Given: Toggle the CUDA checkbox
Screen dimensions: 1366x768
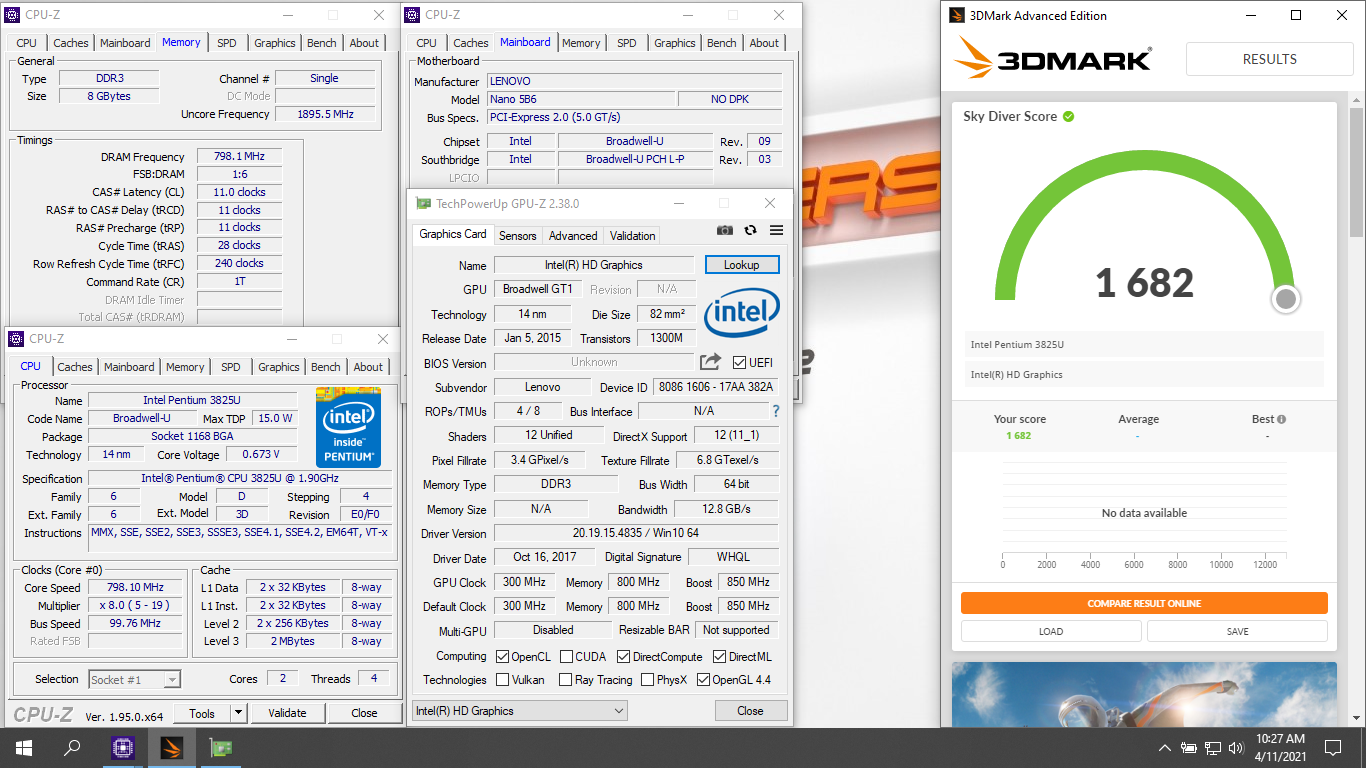Looking at the screenshot, I should (566, 657).
